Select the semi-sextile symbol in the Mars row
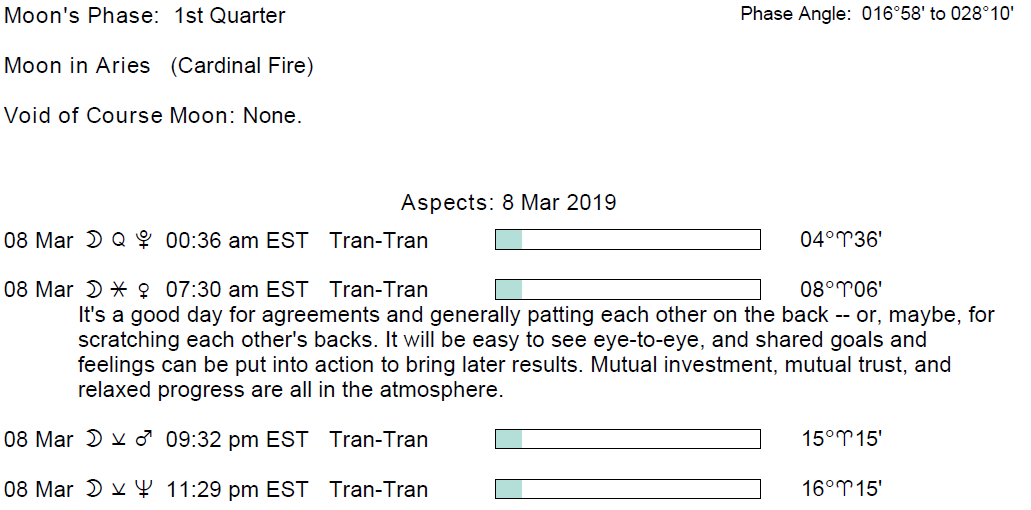1031x510 pixels. (119, 440)
